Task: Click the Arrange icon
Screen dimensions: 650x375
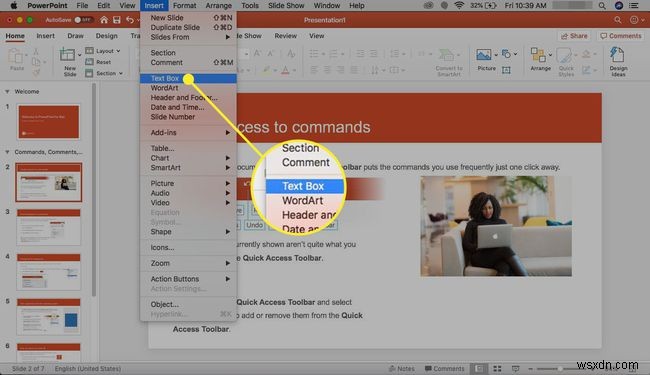Action: tap(538, 54)
